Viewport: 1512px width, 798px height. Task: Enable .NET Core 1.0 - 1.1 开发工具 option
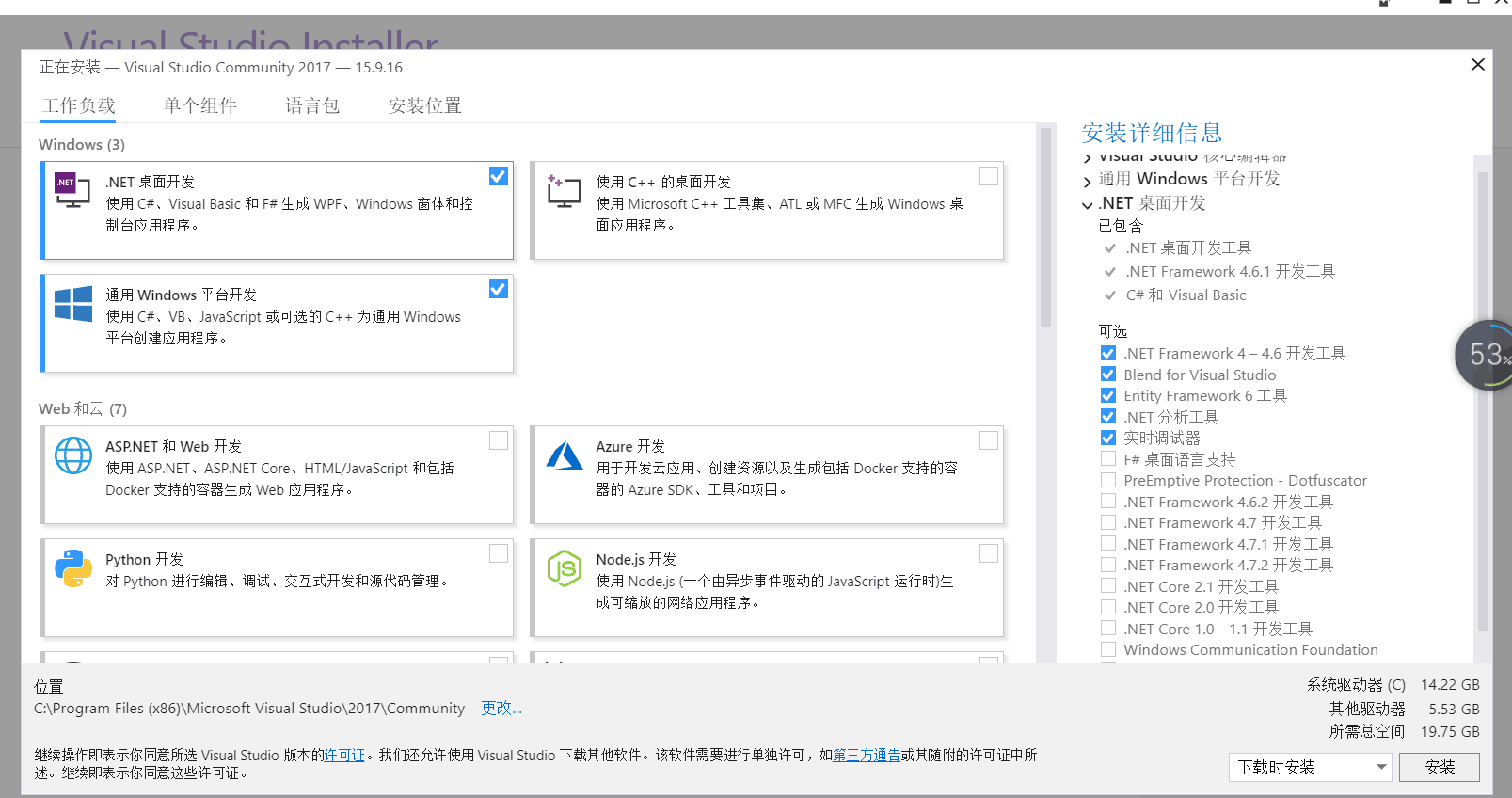[1108, 629]
